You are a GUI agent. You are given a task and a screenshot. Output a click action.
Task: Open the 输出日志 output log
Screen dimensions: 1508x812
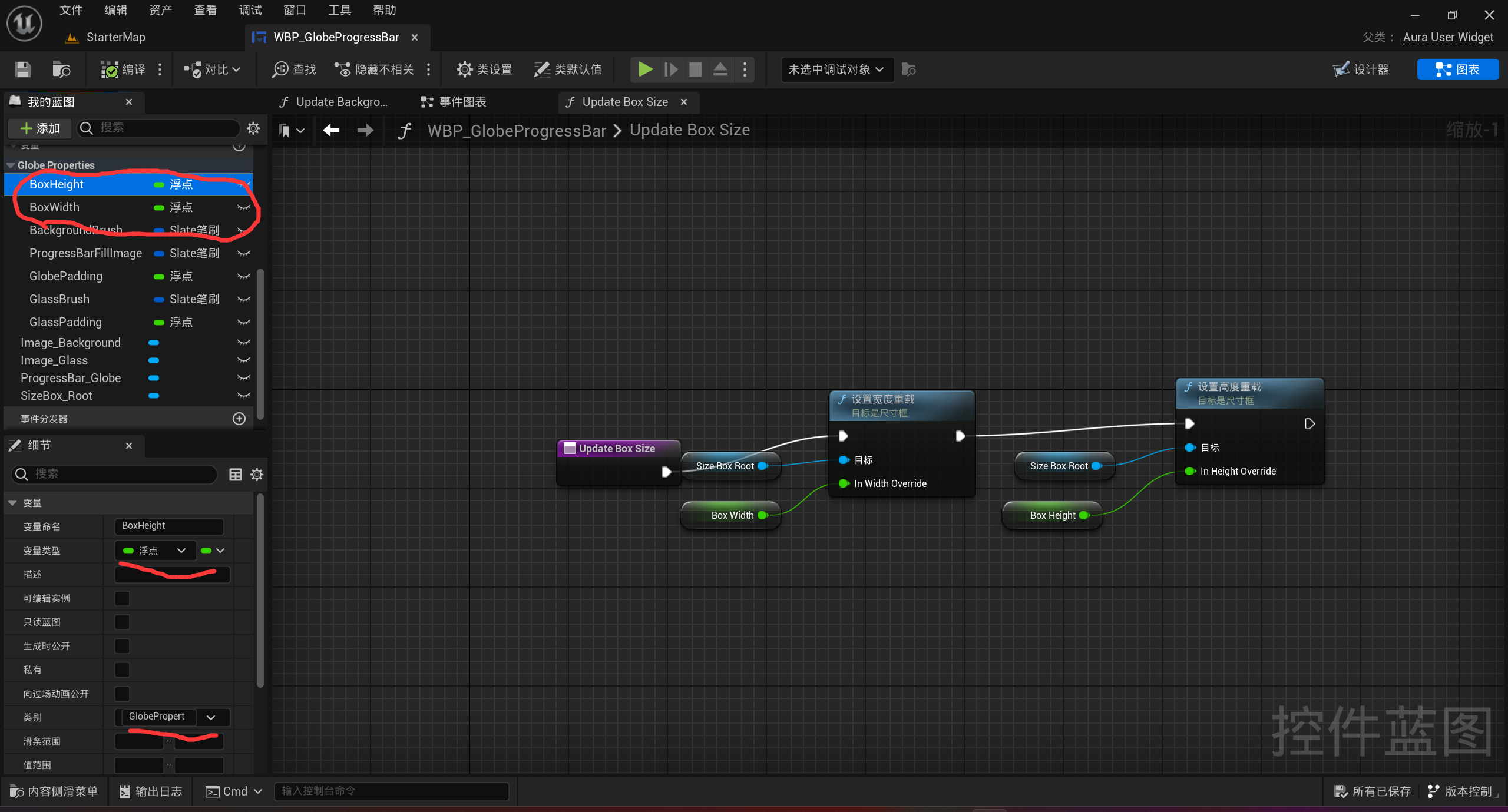pyautogui.click(x=151, y=791)
